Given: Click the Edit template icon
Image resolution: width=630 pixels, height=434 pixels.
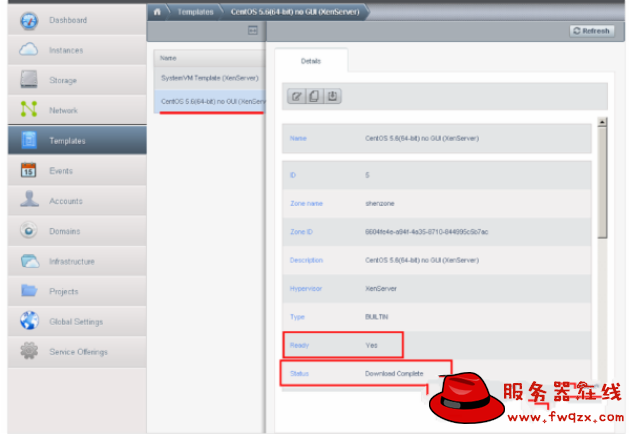Looking at the screenshot, I should 297,96.
